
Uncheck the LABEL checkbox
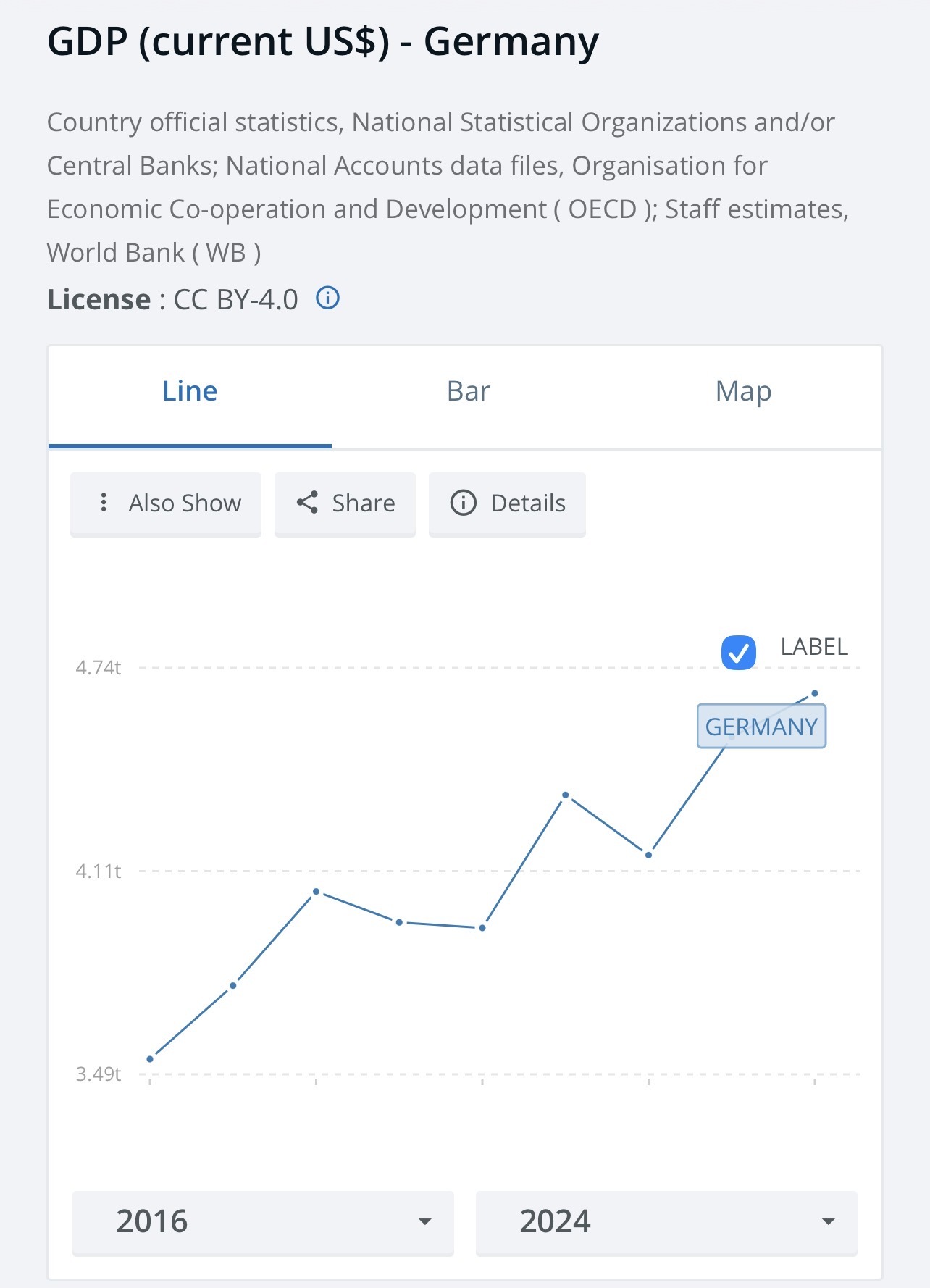click(x=739, y=653)
